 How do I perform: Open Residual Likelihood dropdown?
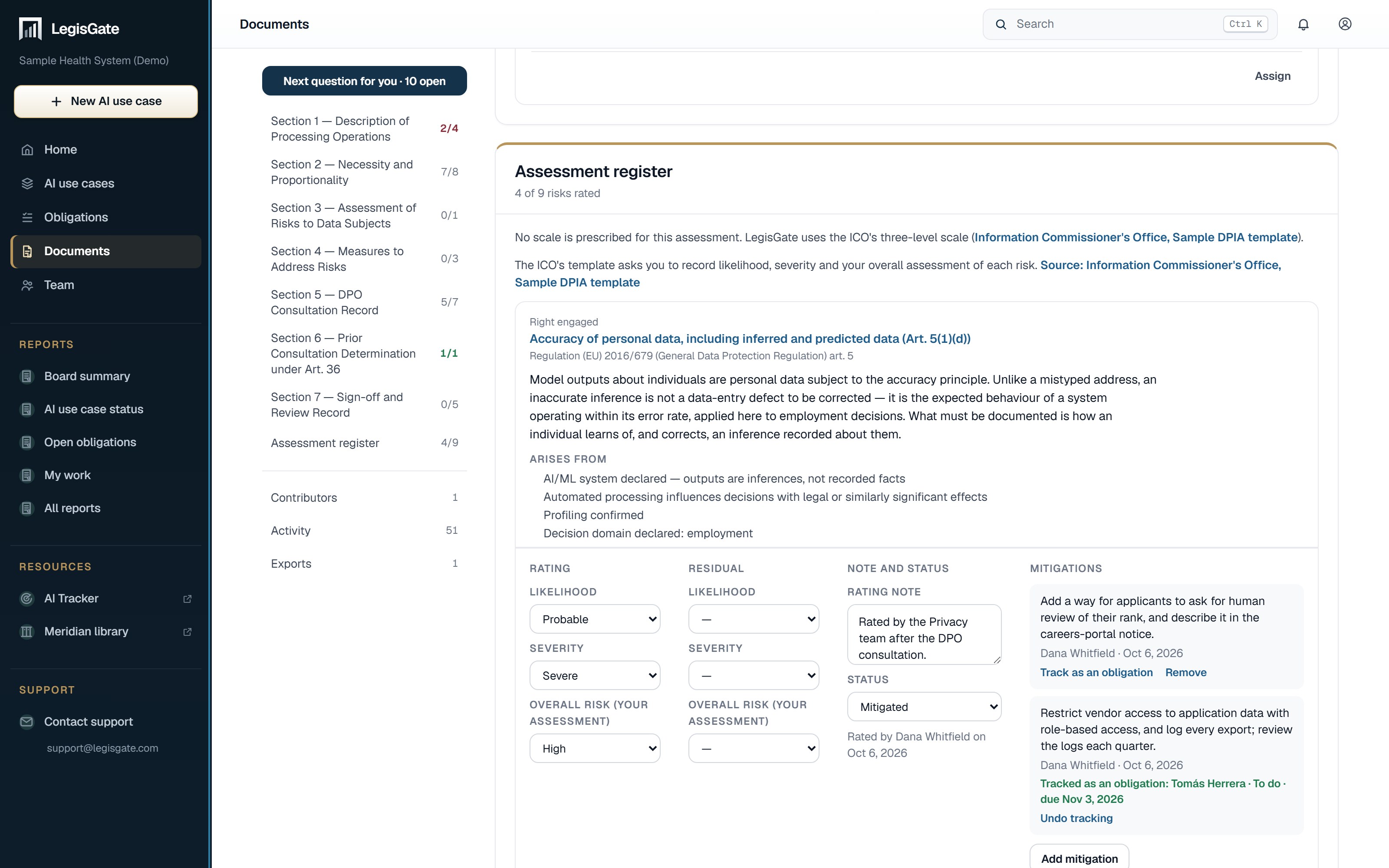point(754,619)
